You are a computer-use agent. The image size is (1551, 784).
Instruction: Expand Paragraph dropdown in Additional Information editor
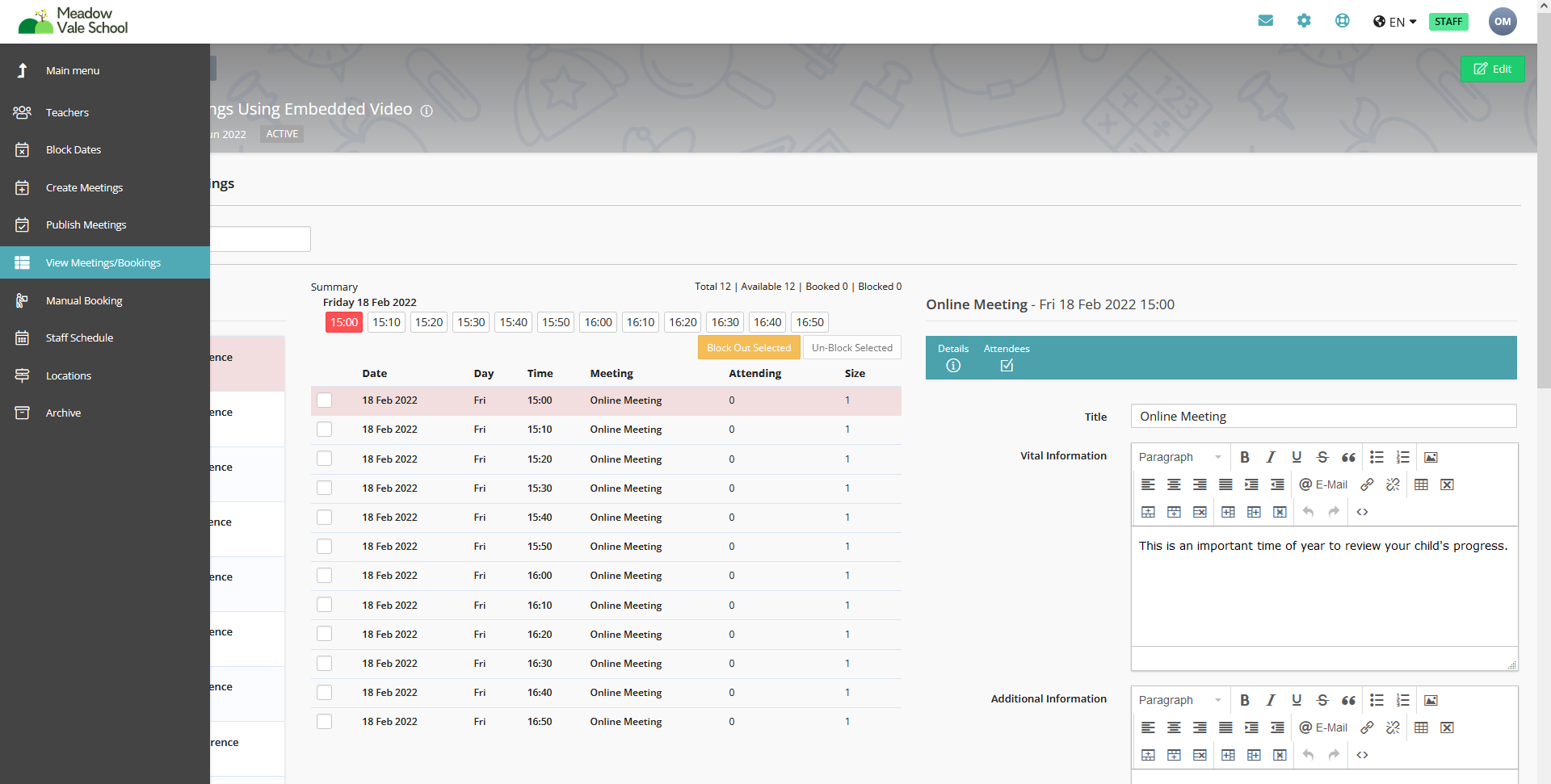click(1179, 700)
